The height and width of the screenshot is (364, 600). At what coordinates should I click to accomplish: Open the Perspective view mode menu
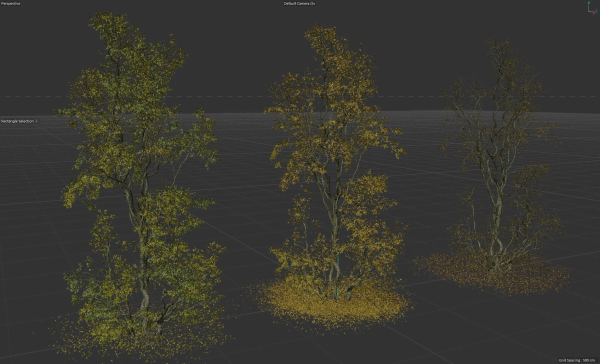tap(10, 3)
